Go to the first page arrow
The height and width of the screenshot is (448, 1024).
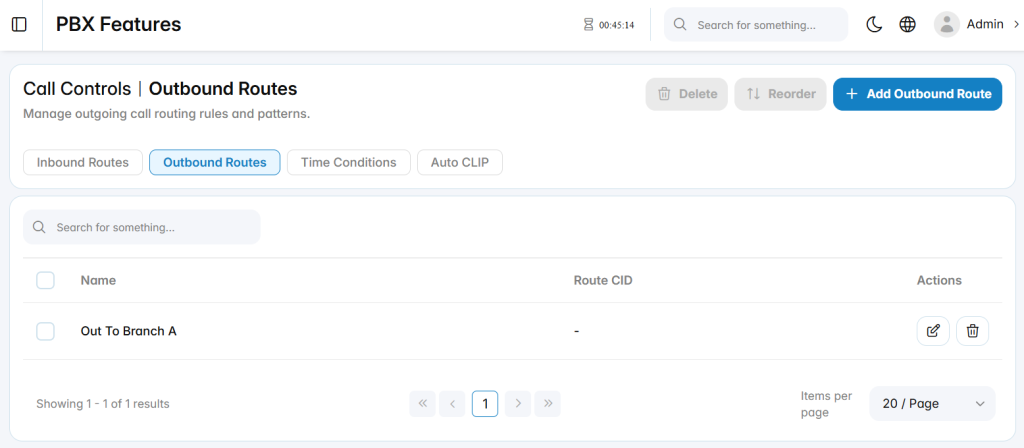423,404
